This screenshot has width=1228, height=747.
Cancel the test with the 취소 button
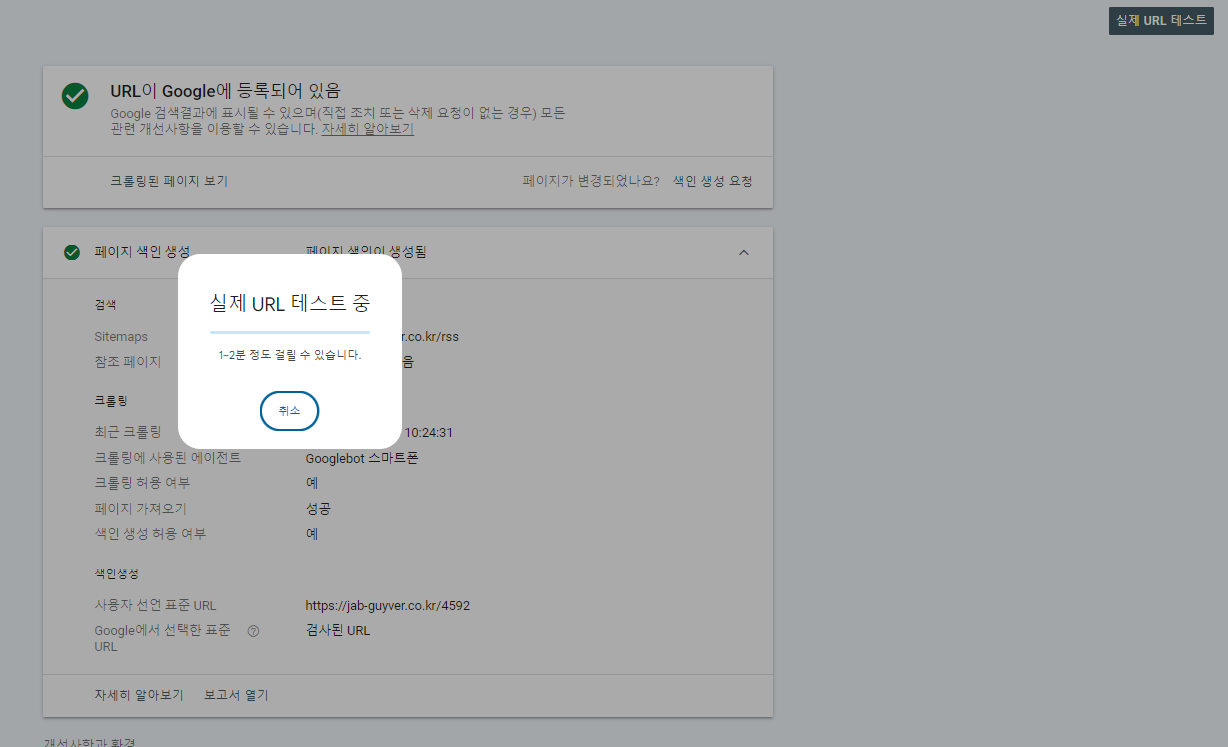(289, 411)
